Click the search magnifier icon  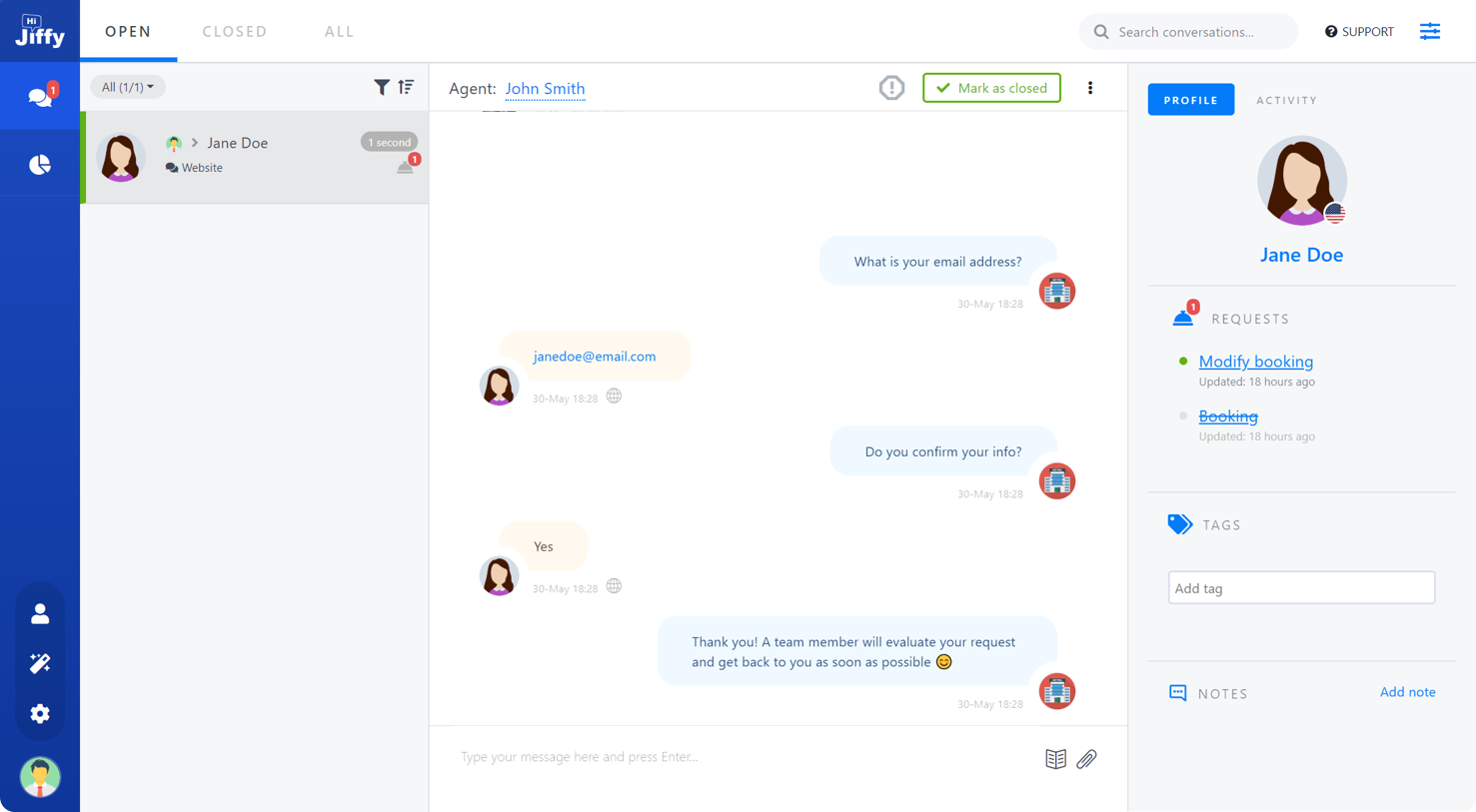pyautogui.click(x=1101, y=32)
